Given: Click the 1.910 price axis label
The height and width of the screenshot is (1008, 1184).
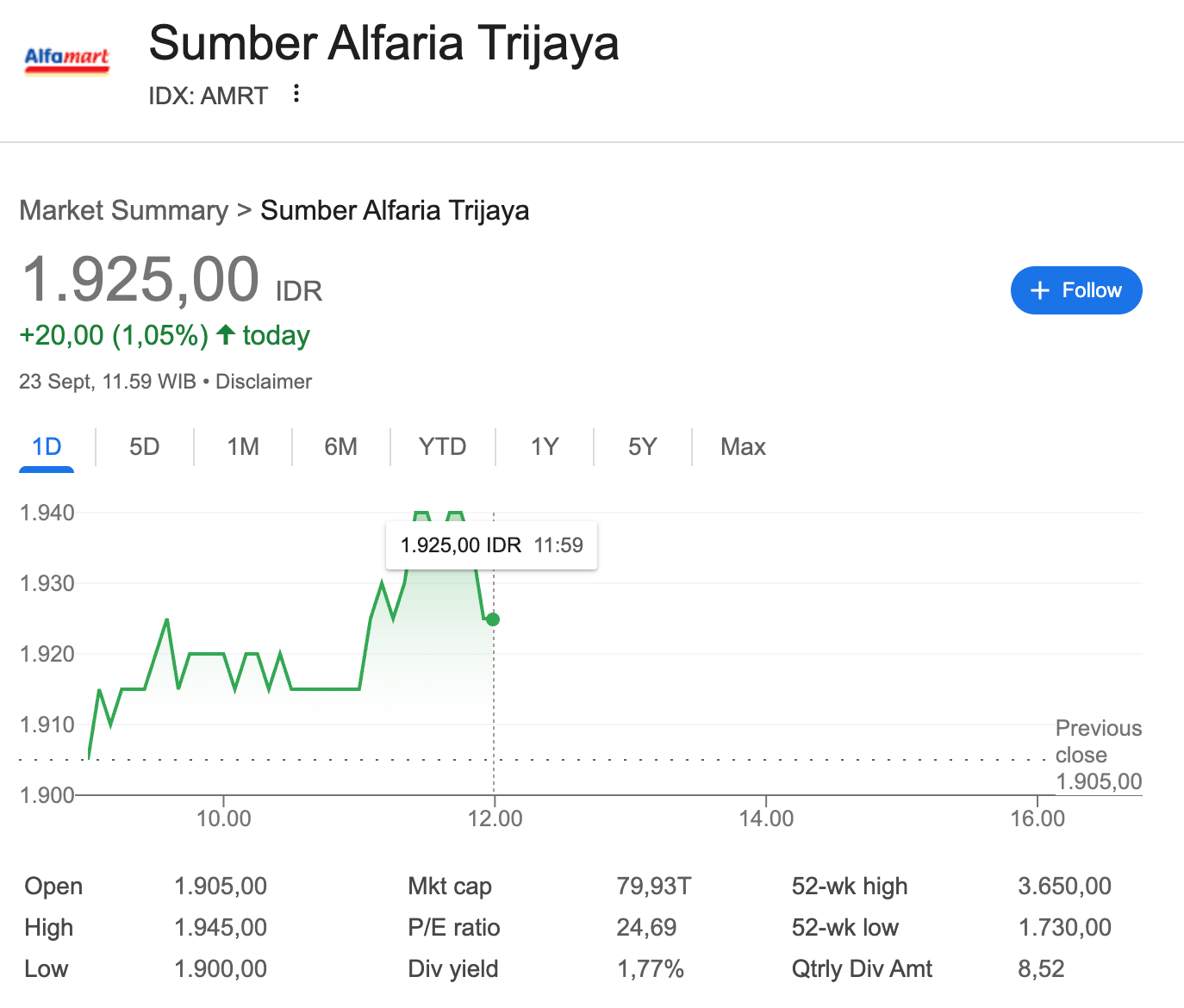Looking at the screenshot, I should pyautogui.click(x=47, y=725).
